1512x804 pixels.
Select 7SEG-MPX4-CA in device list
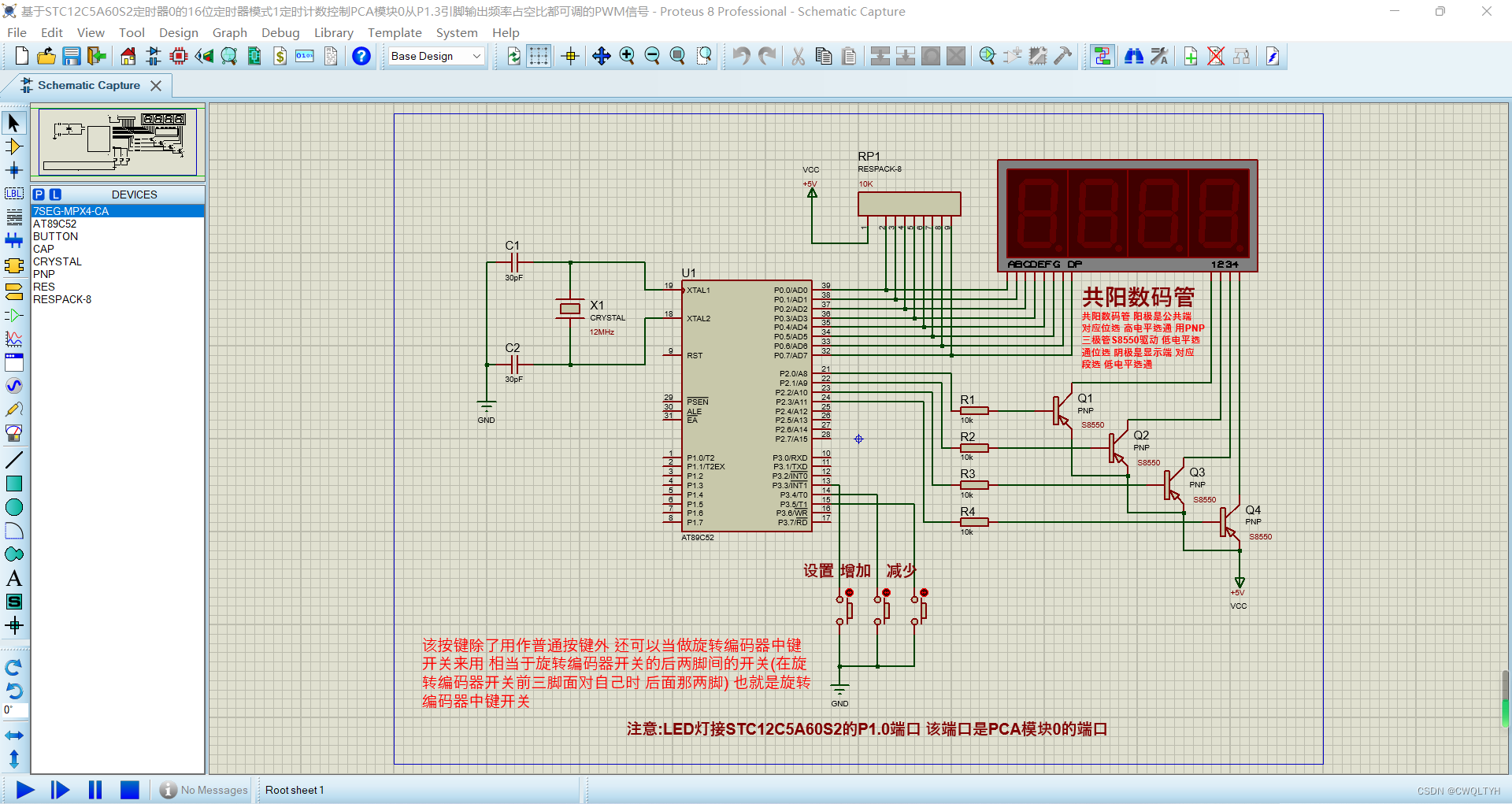(x=117, y=211)
